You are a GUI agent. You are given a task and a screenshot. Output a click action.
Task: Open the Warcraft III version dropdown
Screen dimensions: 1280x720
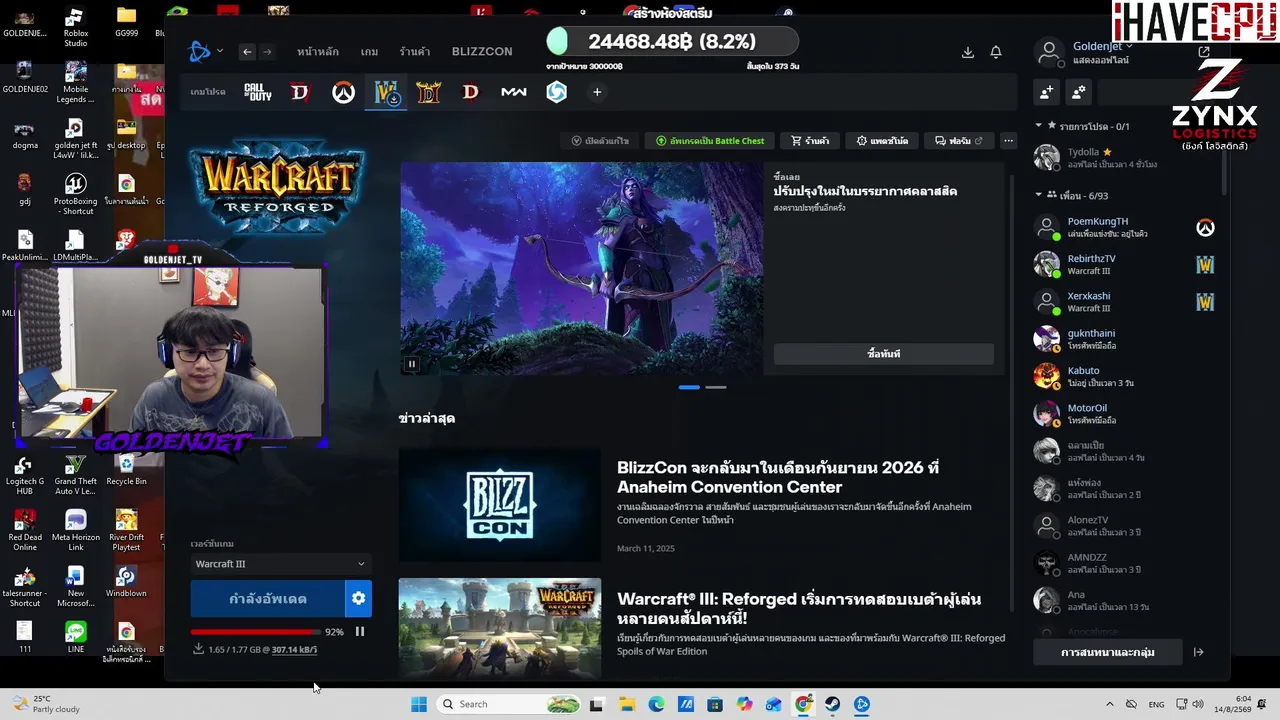280,564
